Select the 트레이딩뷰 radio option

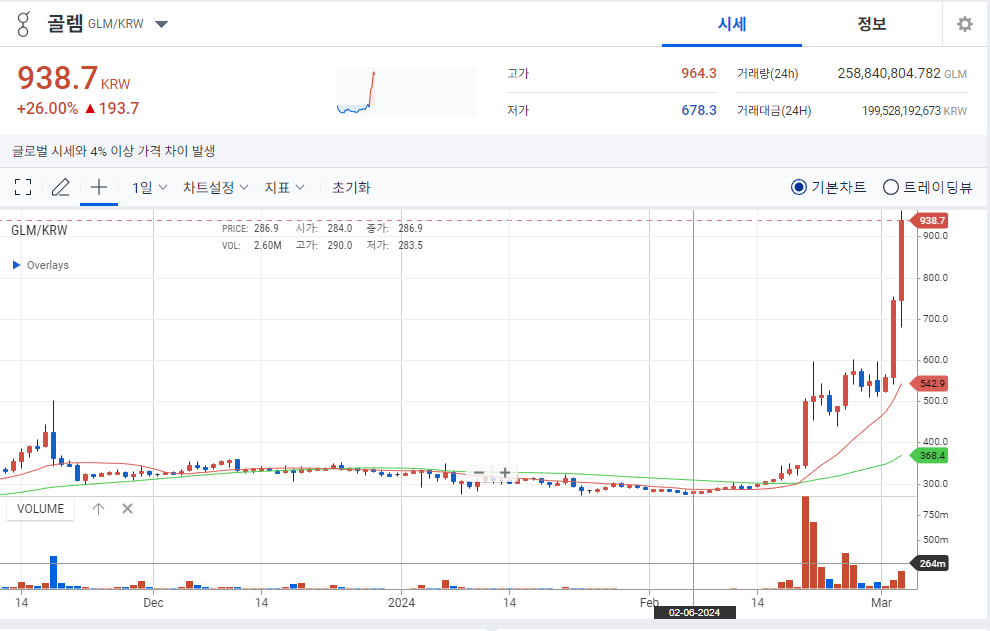(927, 187)
